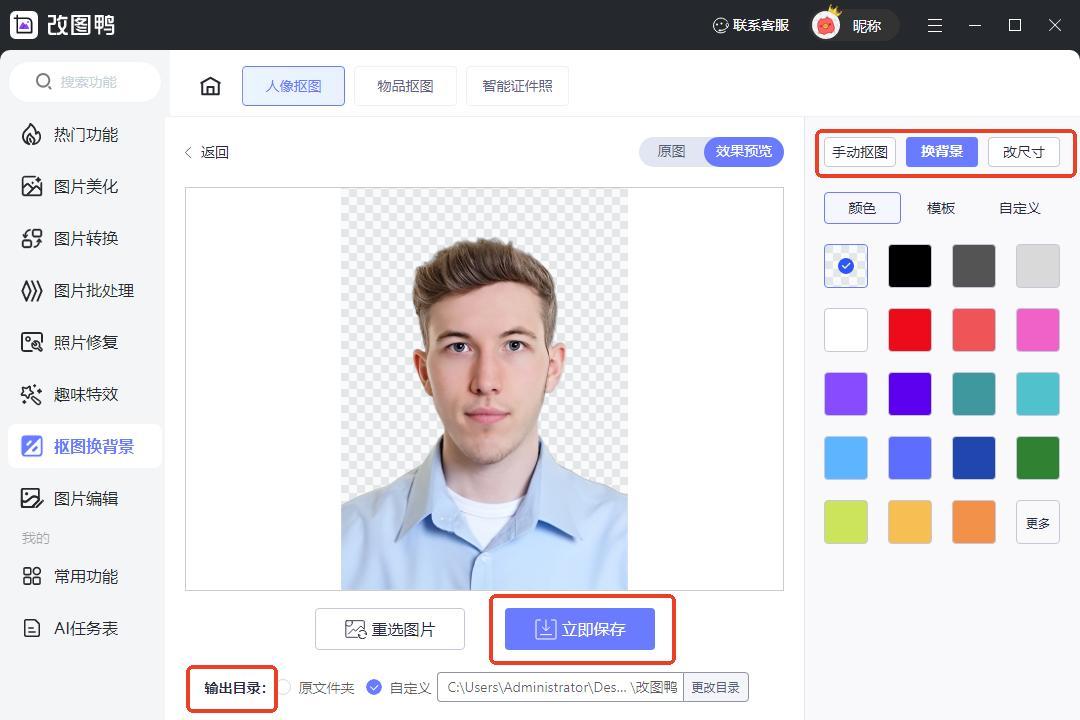1080x720 pixels.
Task: Select 自定义 output directory option
Action: click(x=374, y=687)
